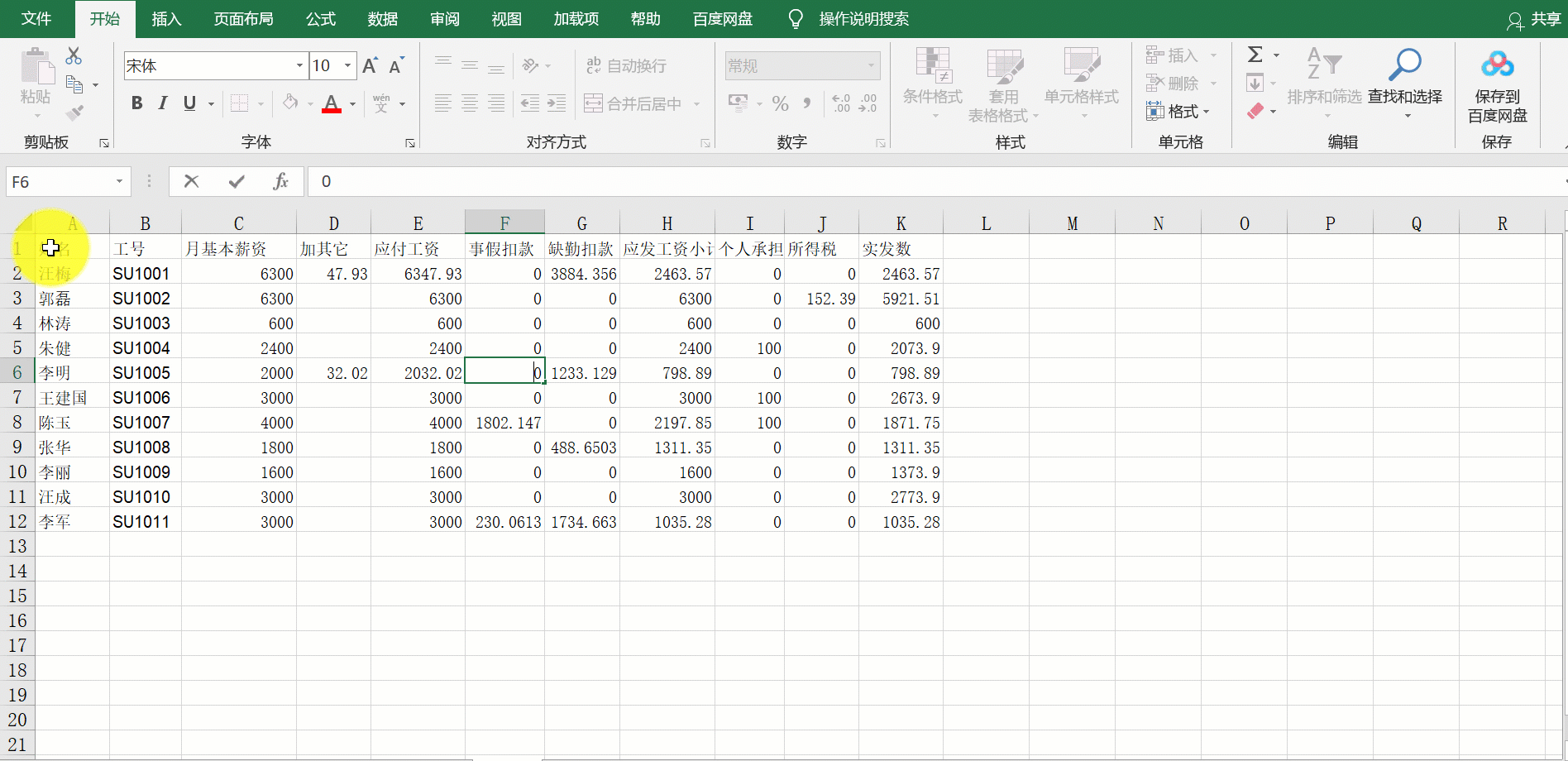Click cell containing SU1007
The image size is (1568, 761).
coord(145,423)
